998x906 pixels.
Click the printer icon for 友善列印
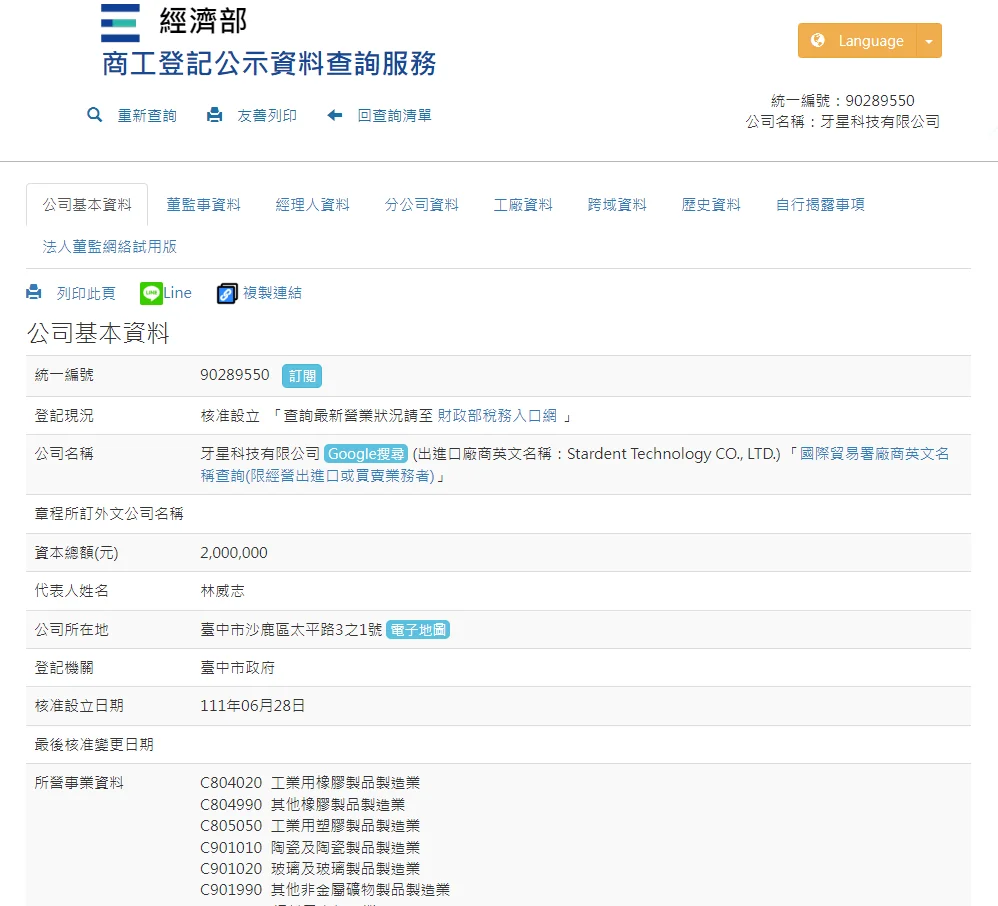tap(214, 115)
